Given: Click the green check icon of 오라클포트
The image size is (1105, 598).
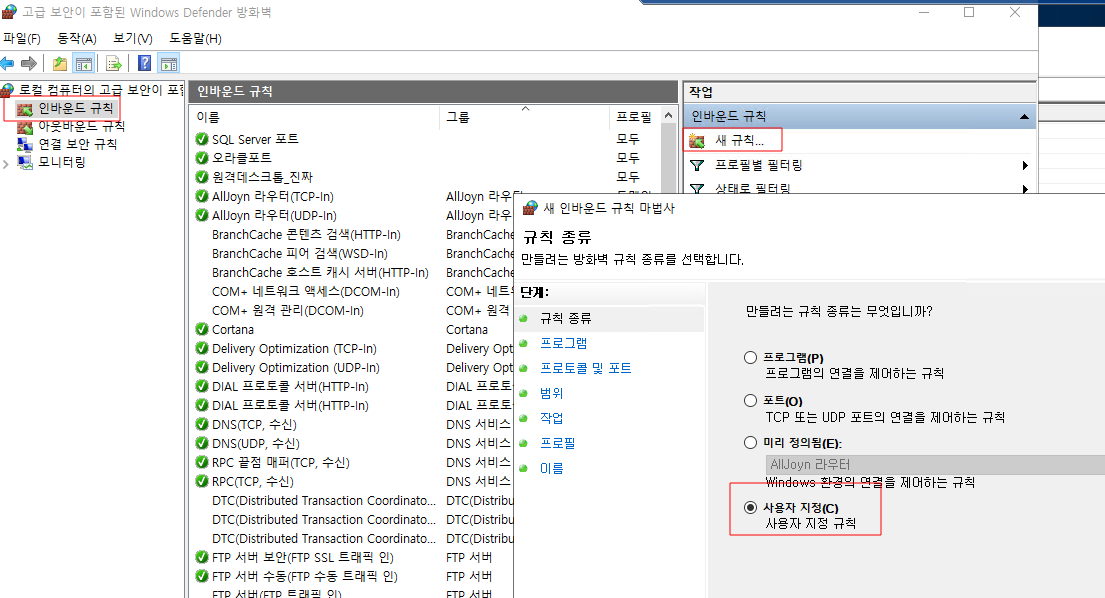Looking at the screenshot, I should 202,158.
